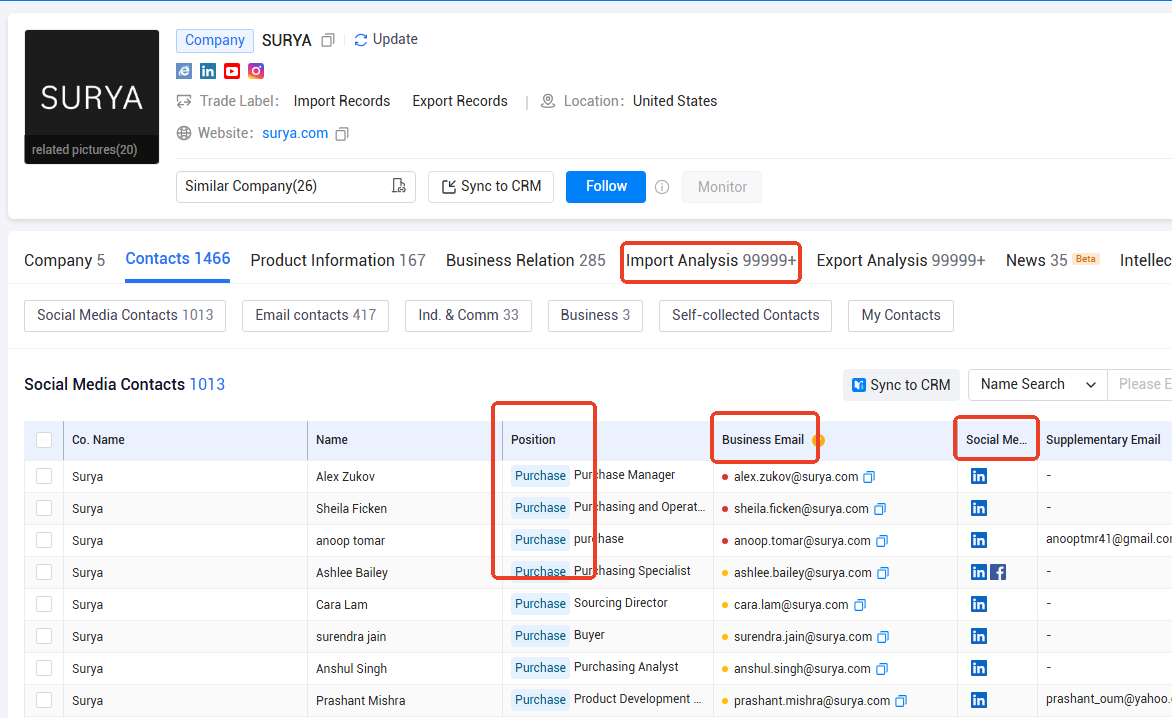
Task: Copy company name SURYA icon
Action: (327, 40)
